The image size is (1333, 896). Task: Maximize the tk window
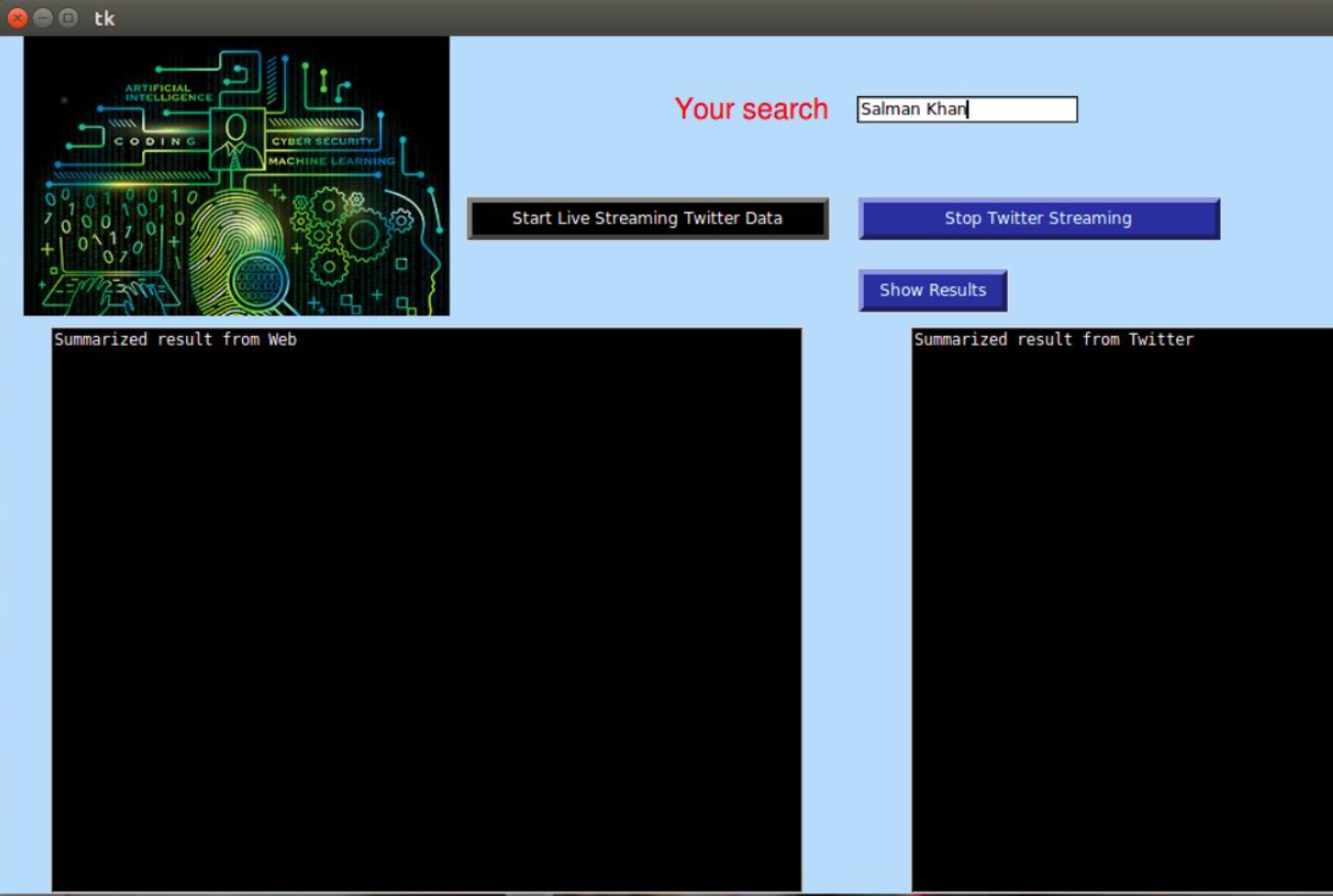point(68,18)
